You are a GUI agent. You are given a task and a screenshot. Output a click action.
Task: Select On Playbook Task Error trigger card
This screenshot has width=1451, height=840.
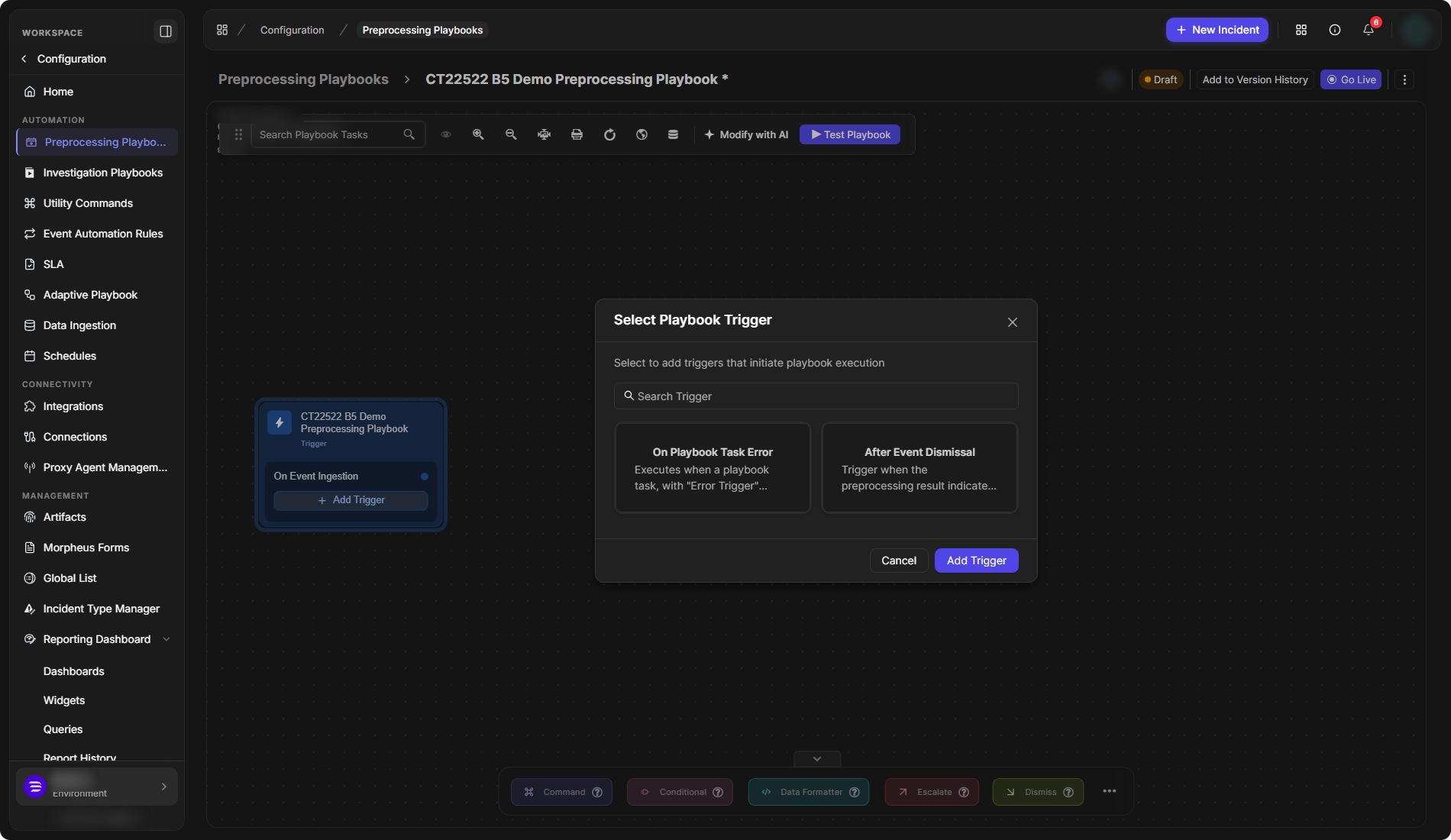pyautogui.click(x=713, y=468)
